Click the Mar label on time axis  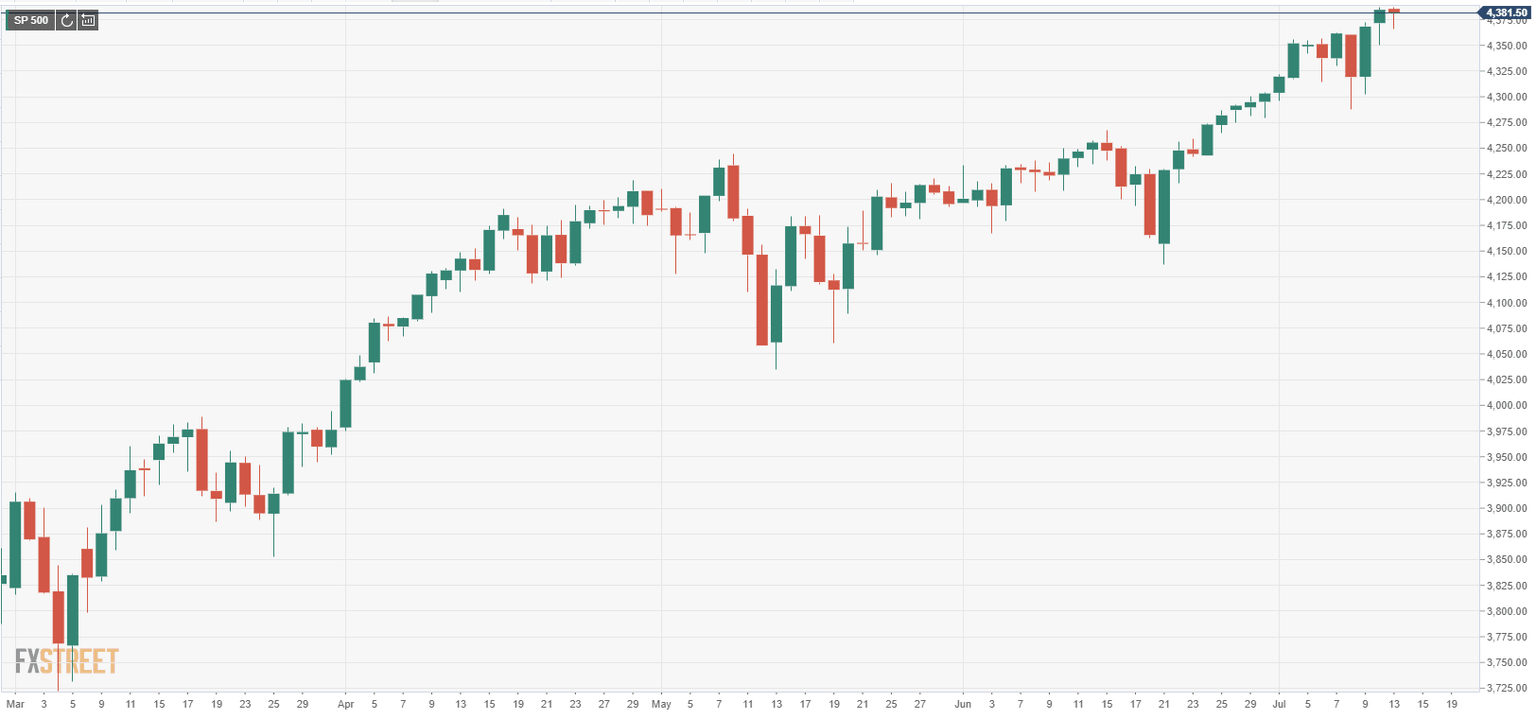tap(14, 705)
